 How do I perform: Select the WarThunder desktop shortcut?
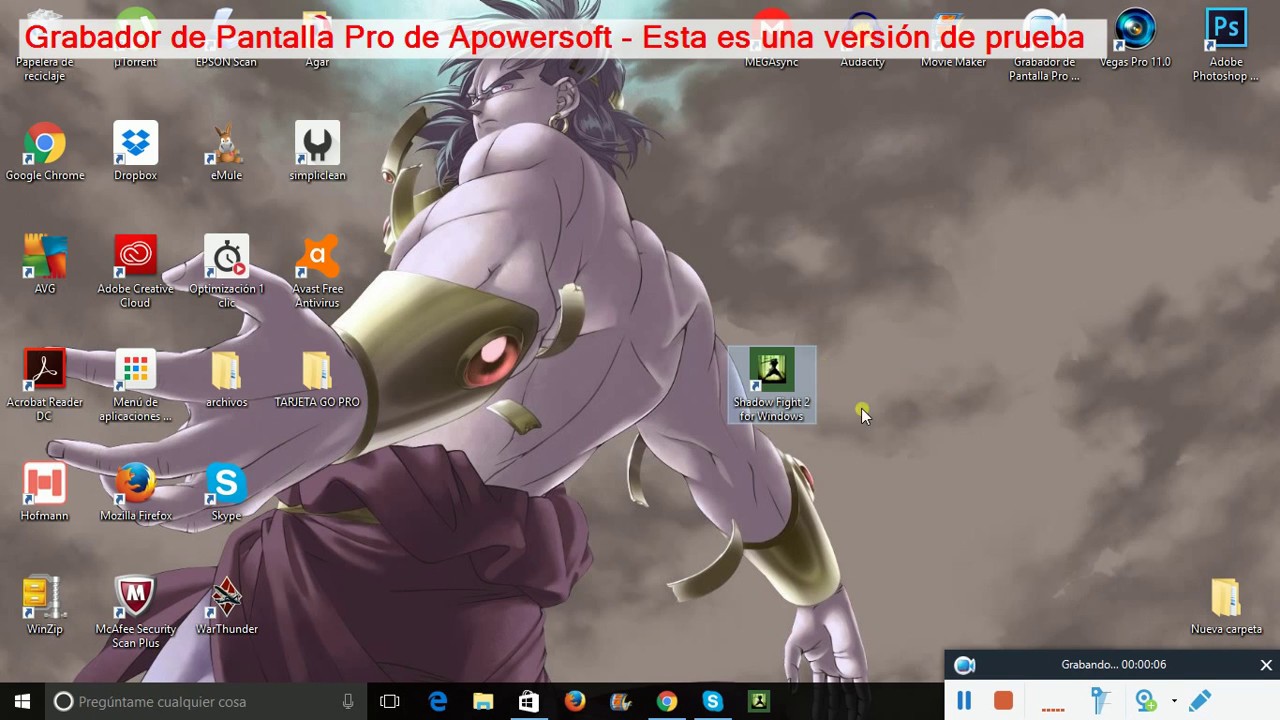[x=226, y=606]
